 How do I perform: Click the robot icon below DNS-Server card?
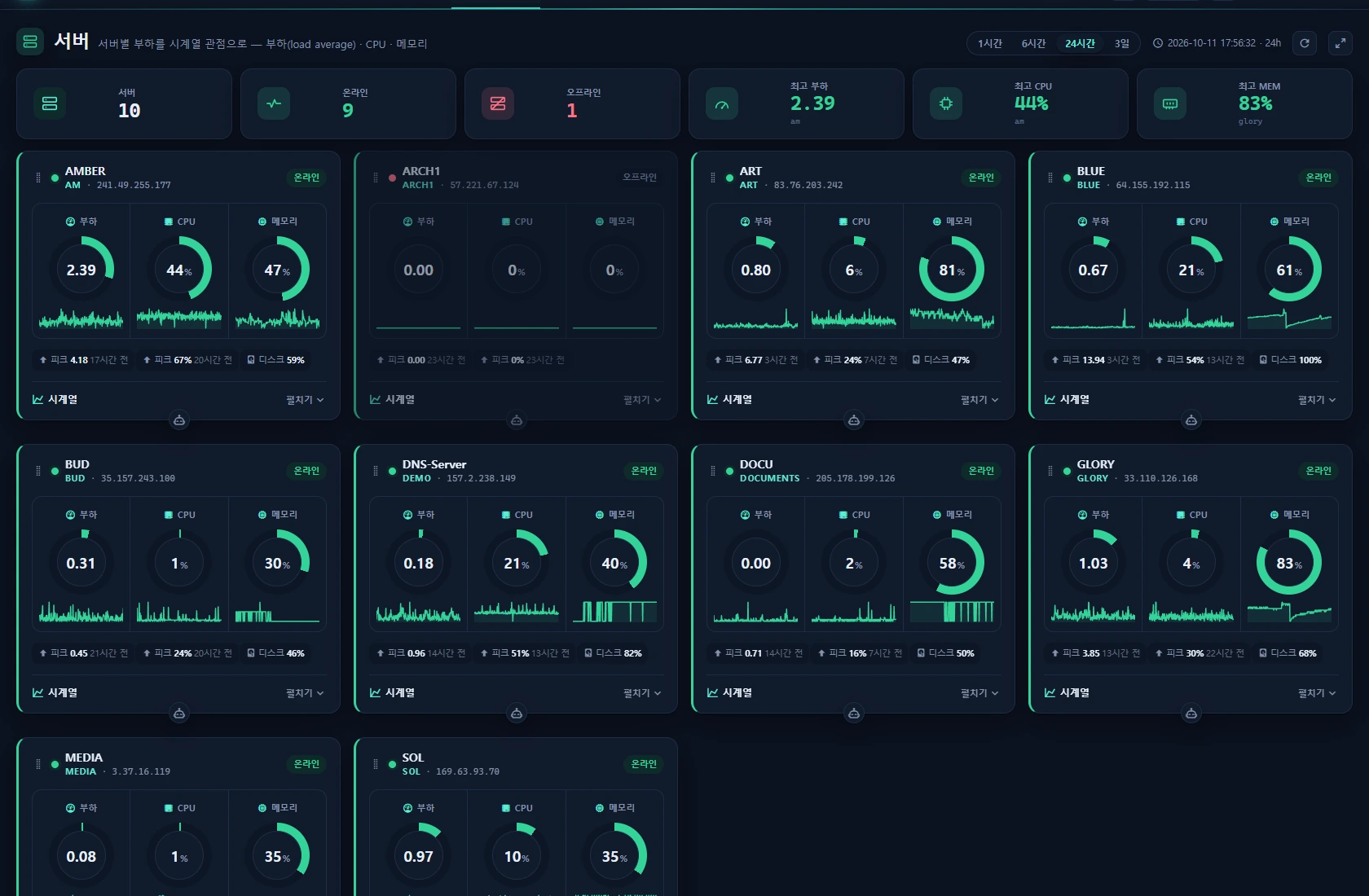point(517,714)
